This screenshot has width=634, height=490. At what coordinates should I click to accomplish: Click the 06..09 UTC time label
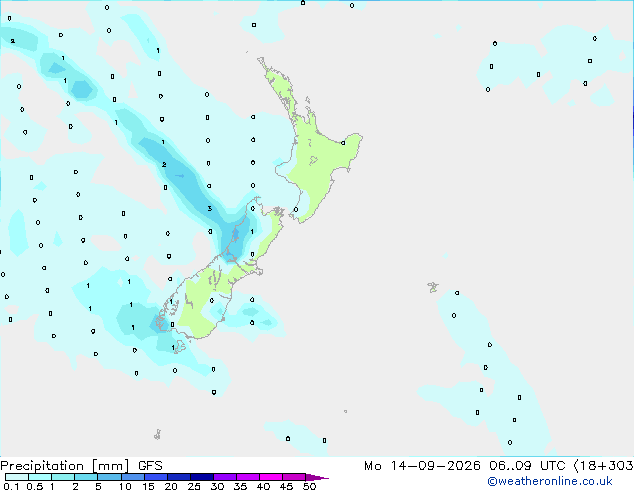point(527,466)
